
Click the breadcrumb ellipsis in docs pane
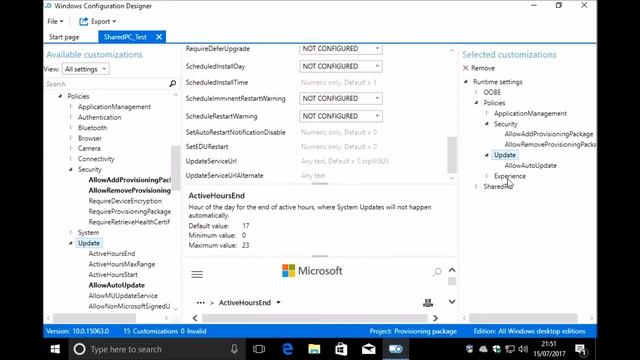pos(200,302)
